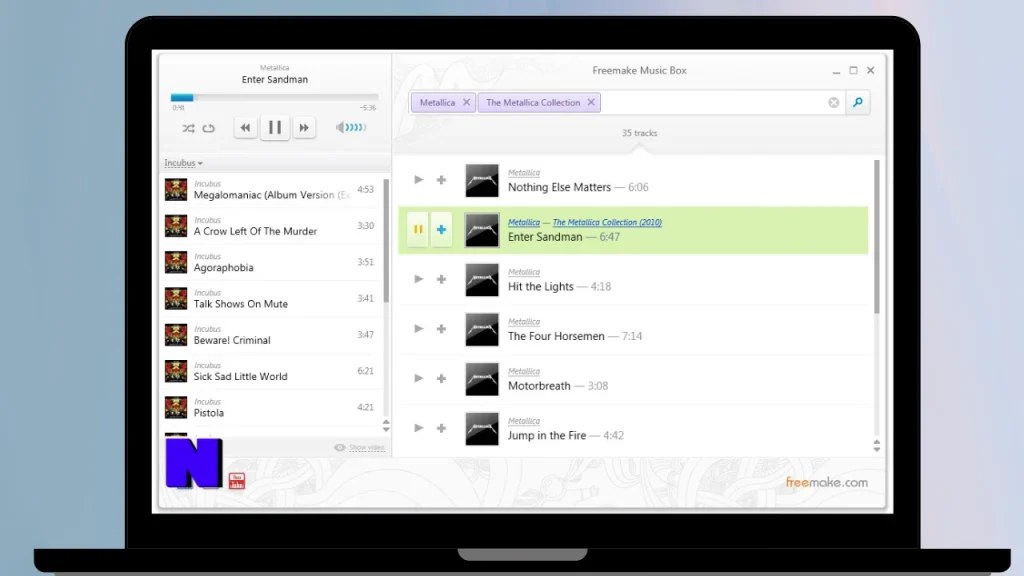The image size is (1024, 576).
Task: Select A Crow Left Of The Murder
Action: [x=271, y=226]
